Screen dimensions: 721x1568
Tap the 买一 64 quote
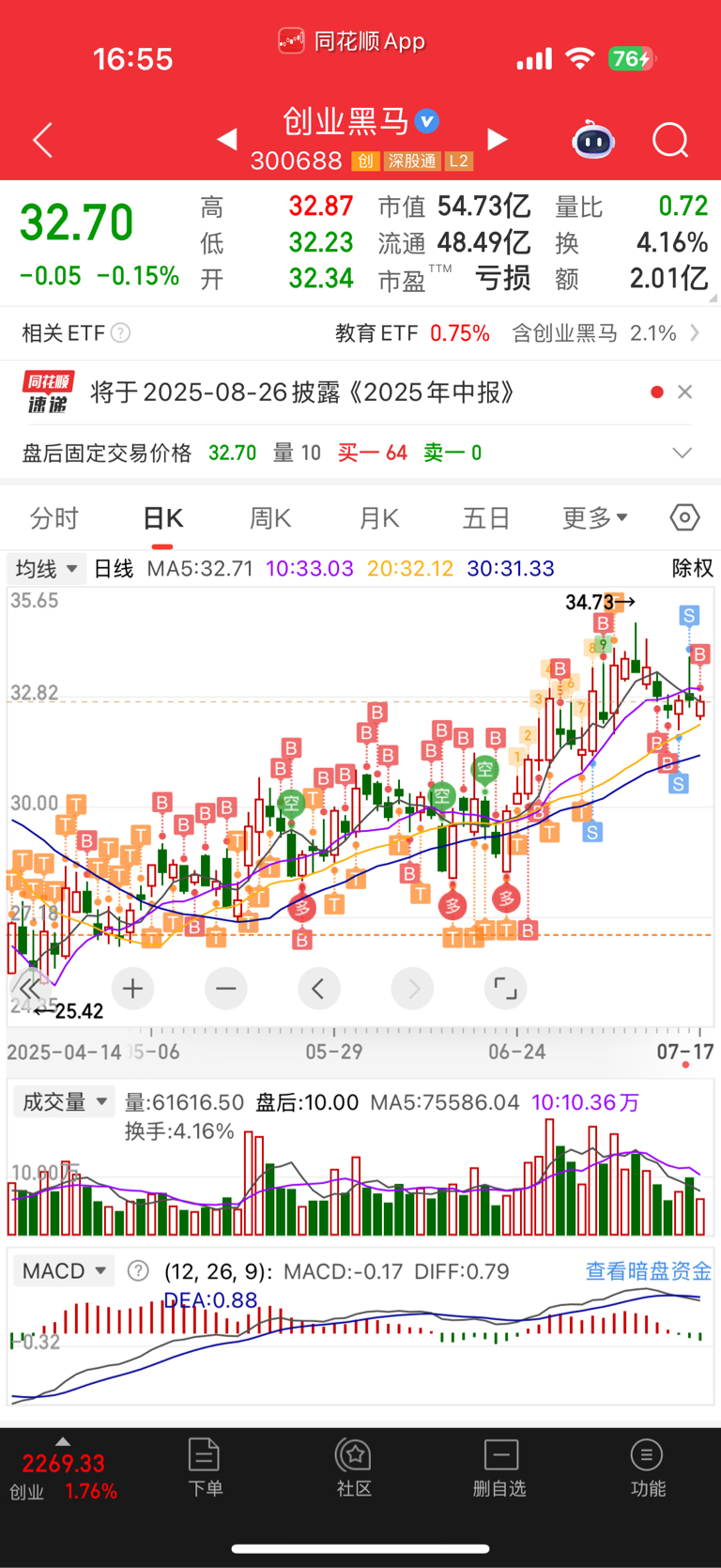click(373, 453)
